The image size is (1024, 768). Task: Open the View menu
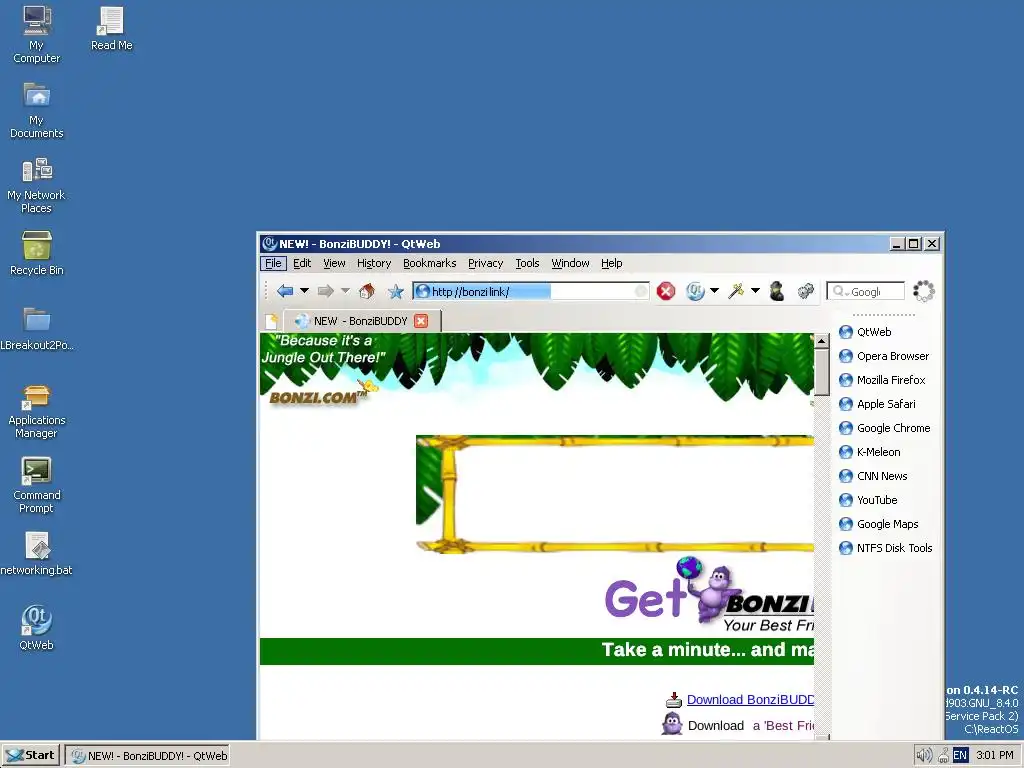(x=334, y=263)
